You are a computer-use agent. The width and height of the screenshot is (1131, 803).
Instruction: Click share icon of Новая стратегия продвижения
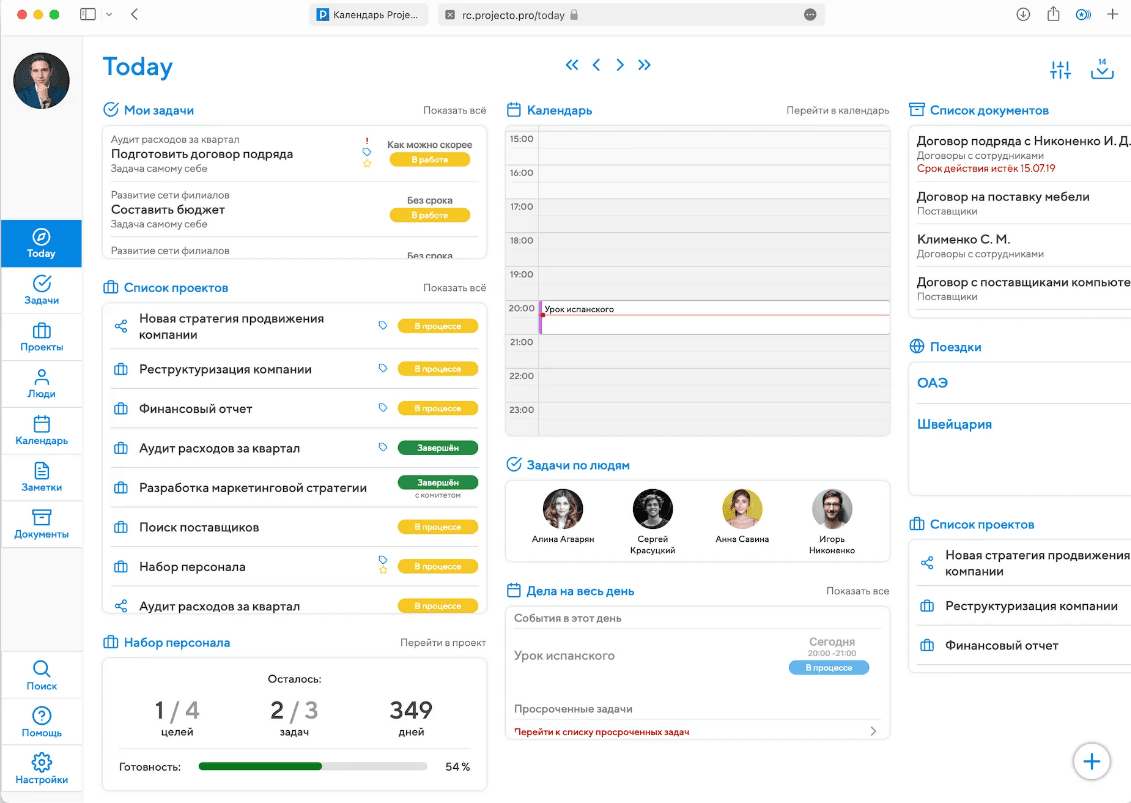click(x=121, y=326)
